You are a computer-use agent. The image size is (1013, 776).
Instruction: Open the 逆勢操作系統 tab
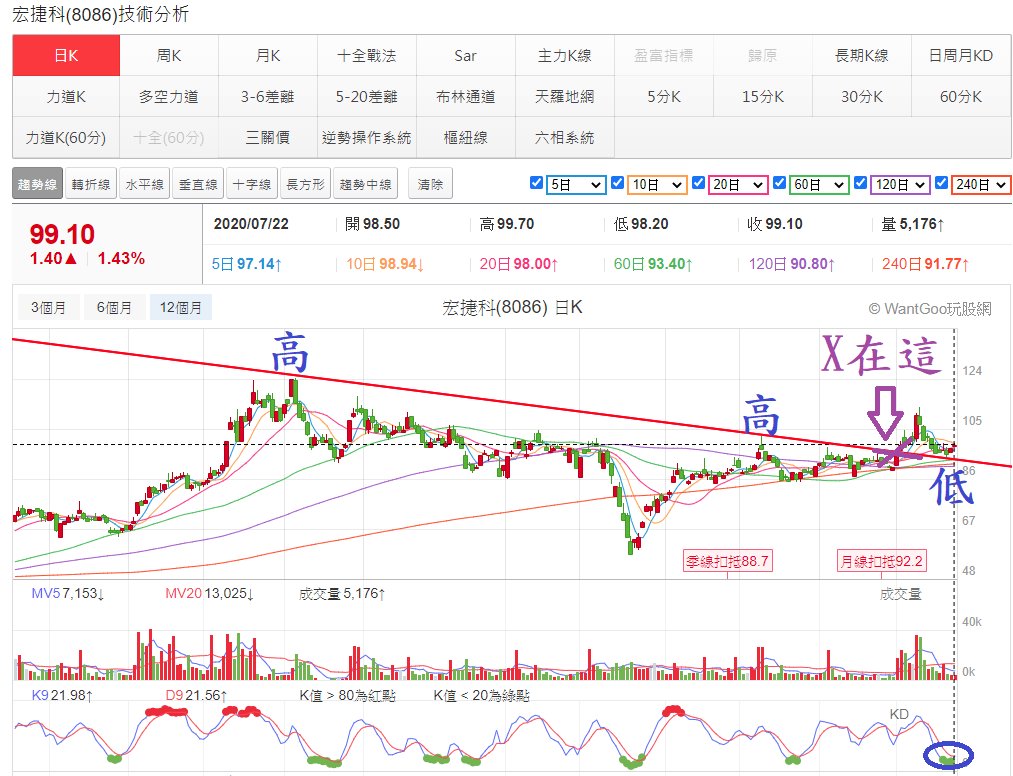point(367,138)
